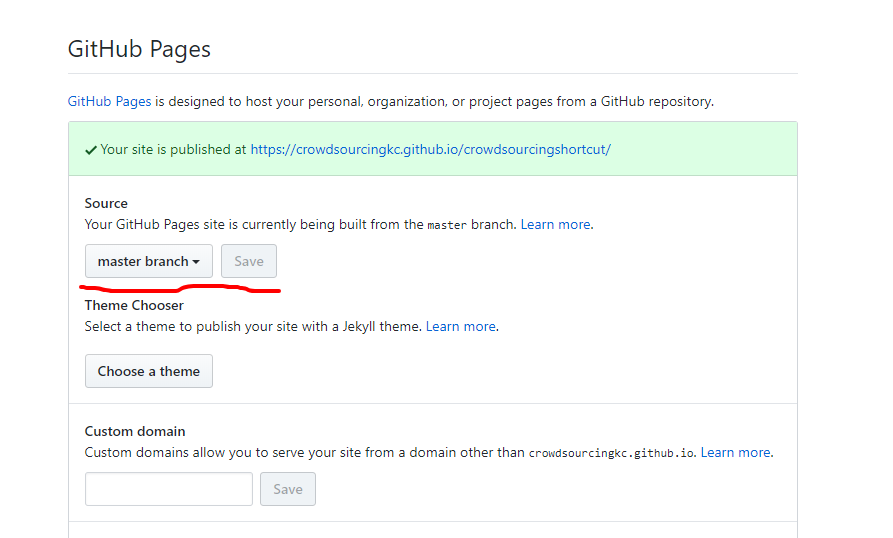Image resolution: width=893 pixels, height=538 pixels.
Task: Click 'Your site is published at' text
Action: (173, 150)
